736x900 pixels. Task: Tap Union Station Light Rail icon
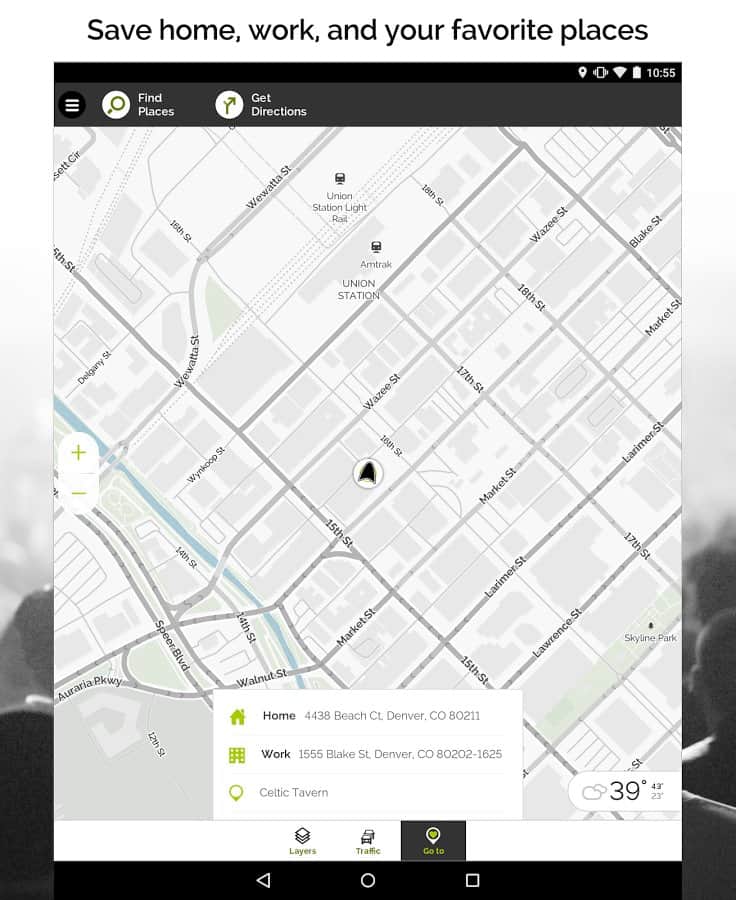(340, 179)
